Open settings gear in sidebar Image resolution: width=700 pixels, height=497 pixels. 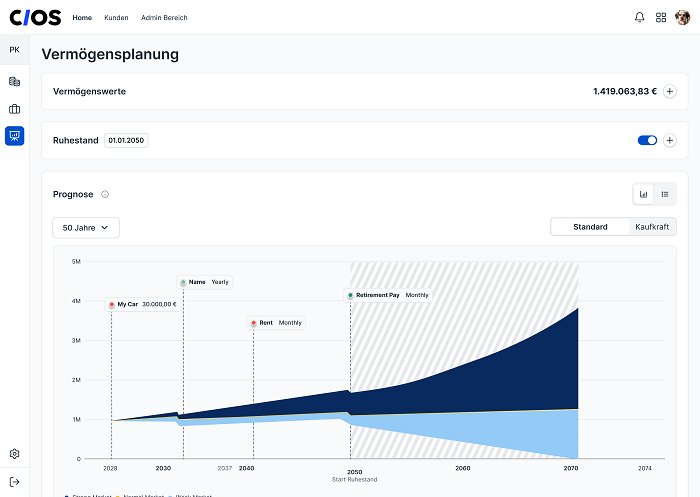tap(14, 454)
